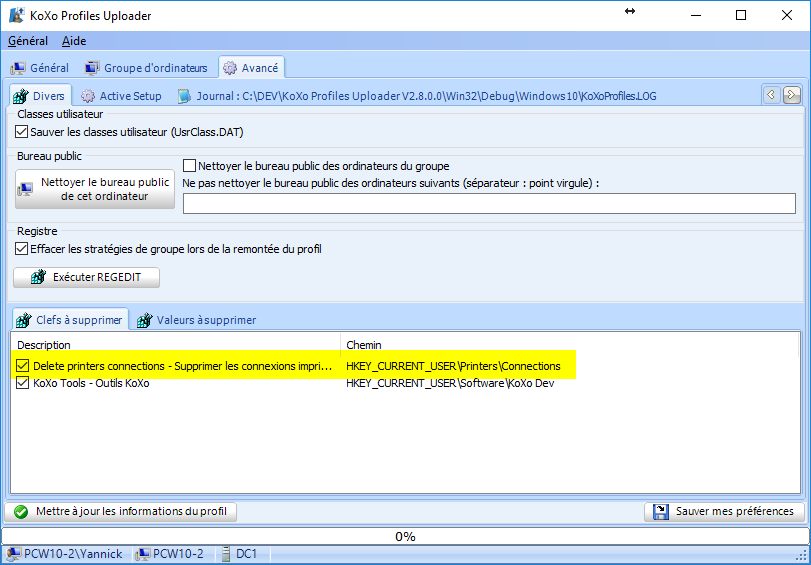Viewport: 811px width, 565px height.
Task: Open the Active Setup sub-tab
Action: pyautogui.click(x=121, y=96)
